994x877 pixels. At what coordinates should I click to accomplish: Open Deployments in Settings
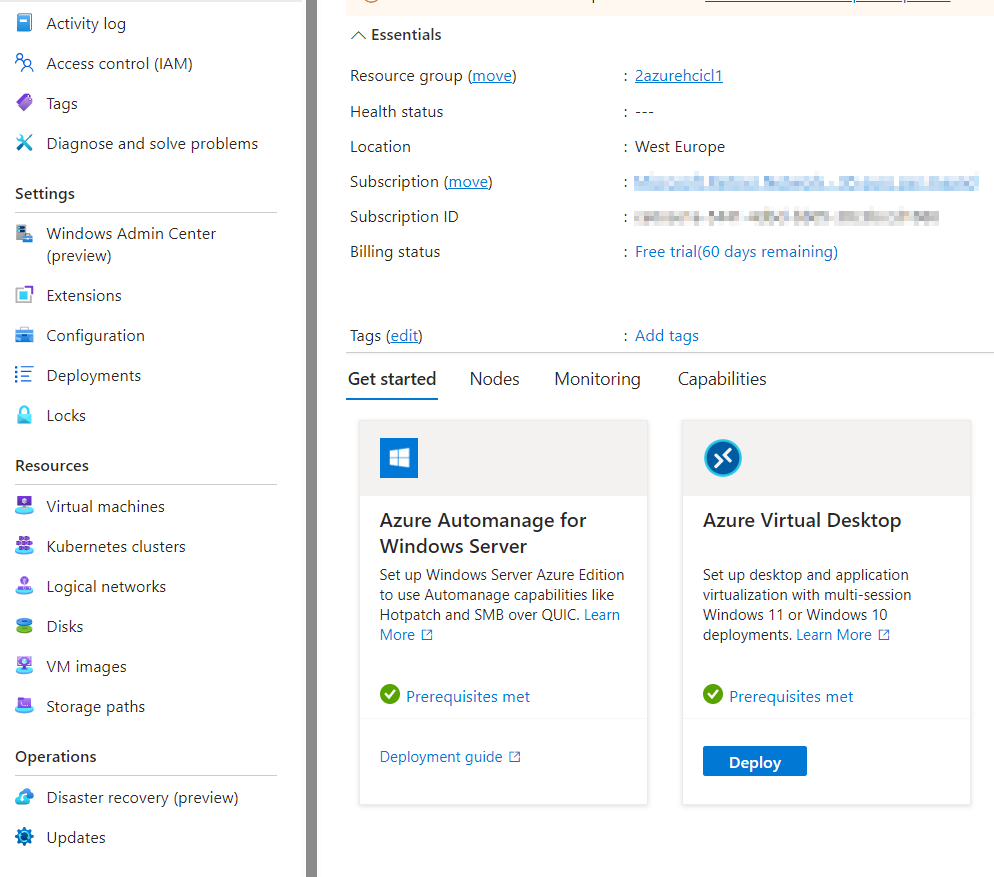tap(93, 375)
